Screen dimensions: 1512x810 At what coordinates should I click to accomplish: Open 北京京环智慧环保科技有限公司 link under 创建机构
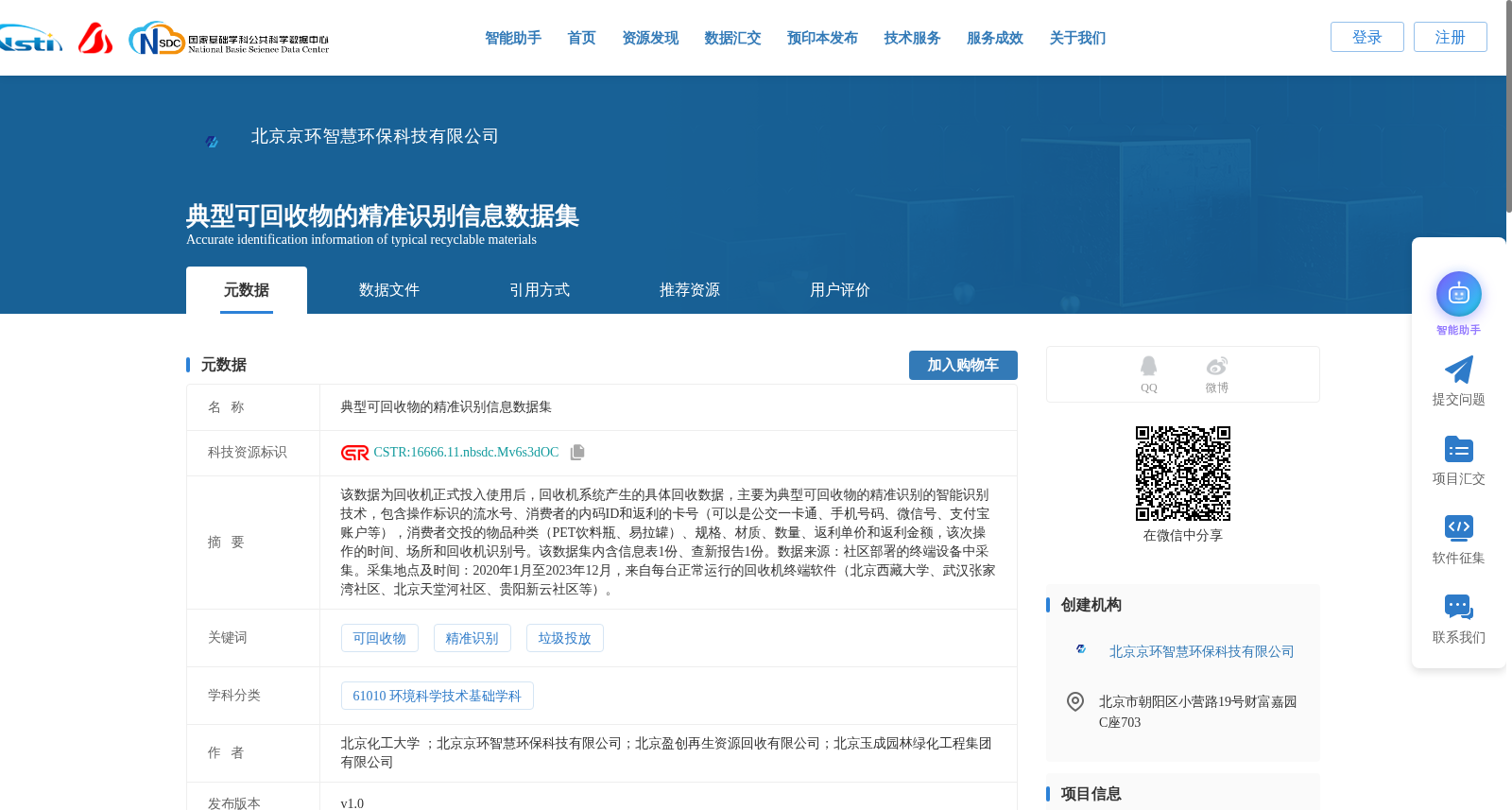pos(1202,651)
